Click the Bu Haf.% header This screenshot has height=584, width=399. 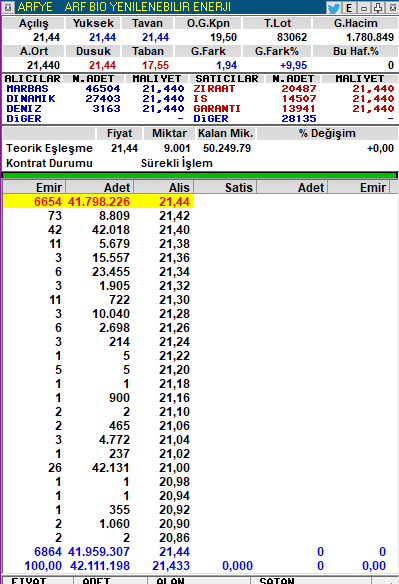click(x=355, y=51)
